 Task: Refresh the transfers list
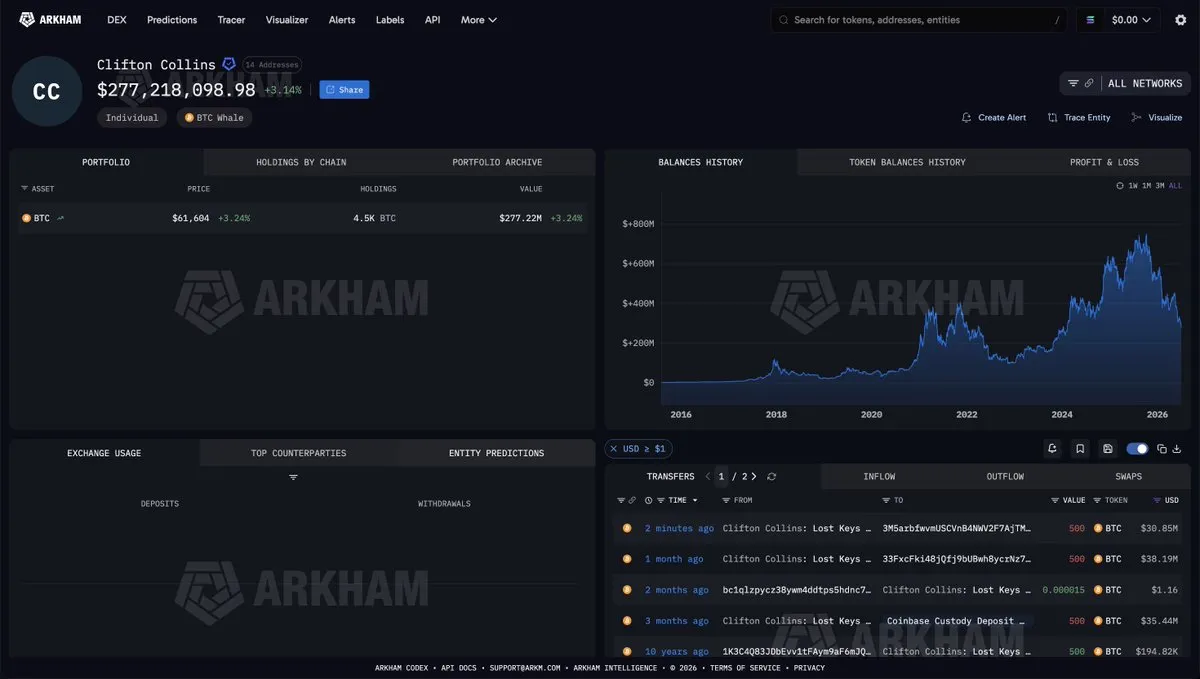pyautogui.click(x=771, y=477)
